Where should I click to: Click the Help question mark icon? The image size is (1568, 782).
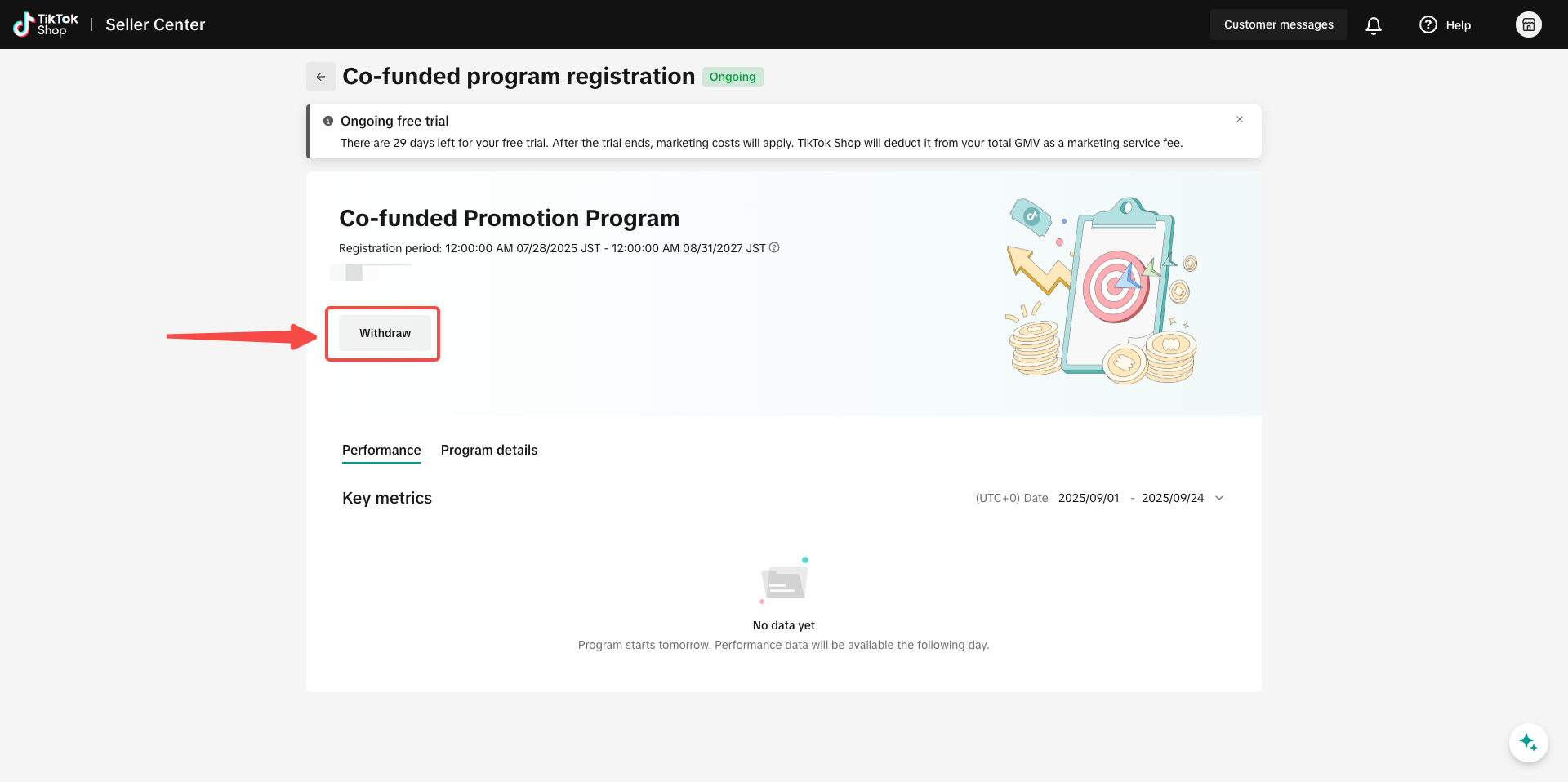(x=1428, y=25)
